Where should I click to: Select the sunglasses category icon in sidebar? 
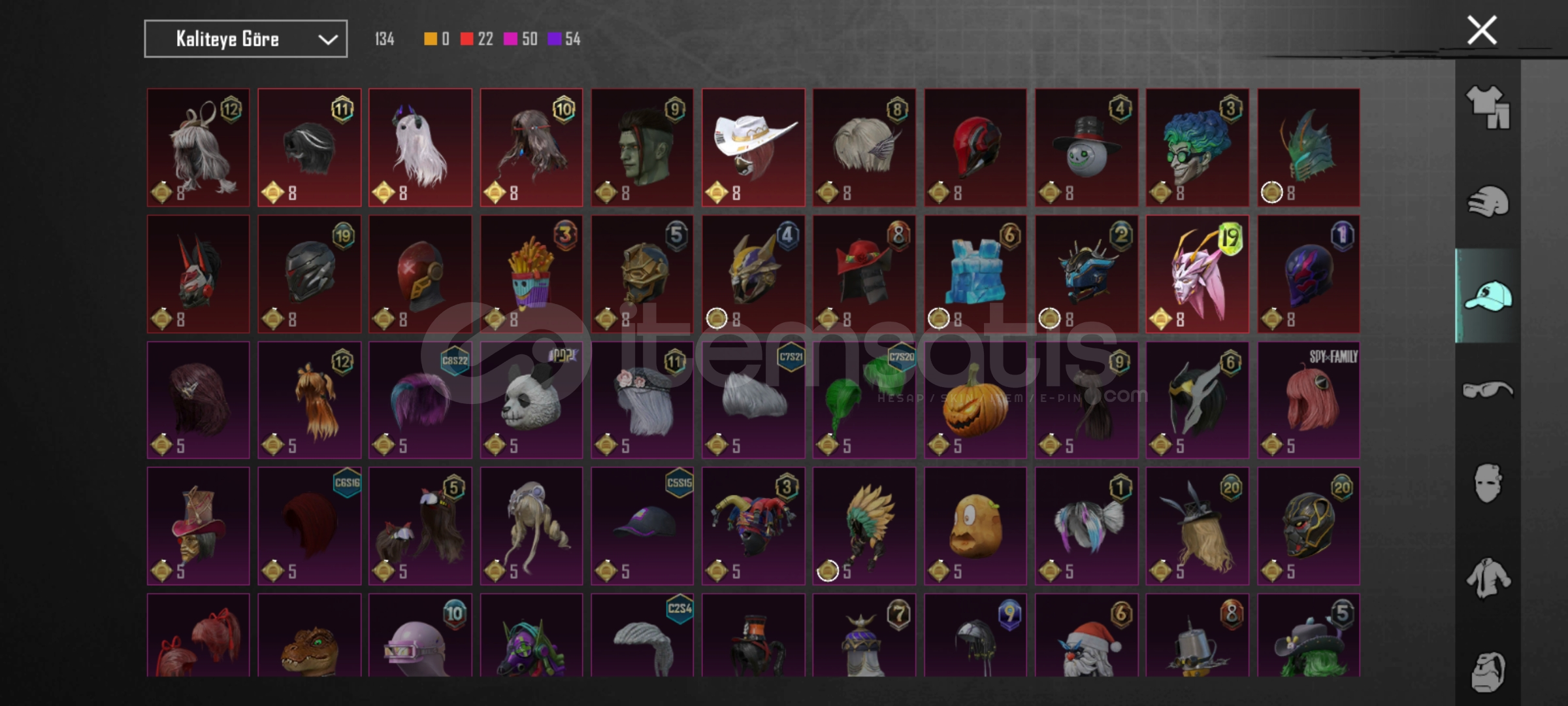[x=1488, y=389]
